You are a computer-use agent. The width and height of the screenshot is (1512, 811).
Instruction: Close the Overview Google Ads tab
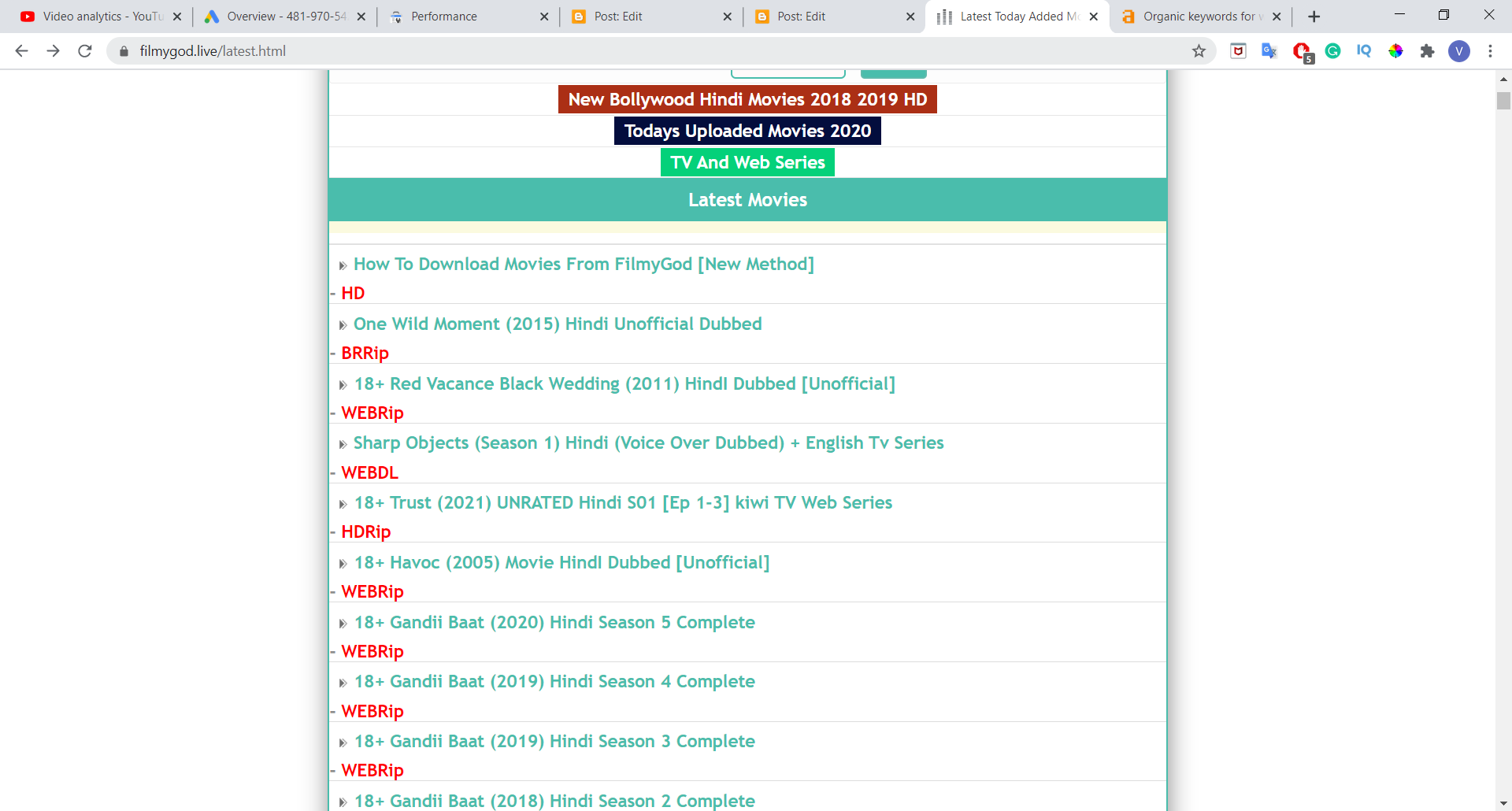(361, 17)
